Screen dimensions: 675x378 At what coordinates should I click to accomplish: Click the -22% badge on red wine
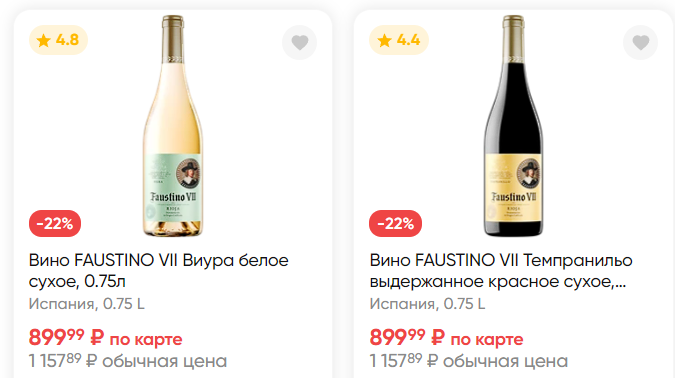click(396, 223)
